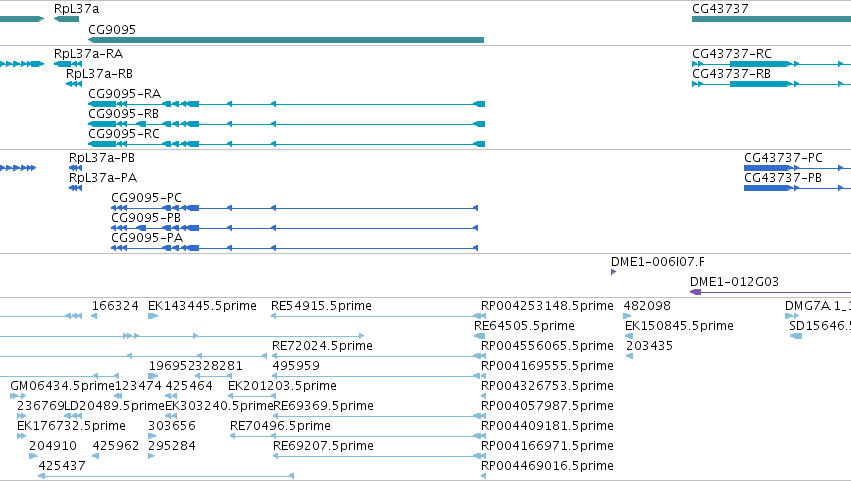Select the GM06434.5prime label

[62, 387]
